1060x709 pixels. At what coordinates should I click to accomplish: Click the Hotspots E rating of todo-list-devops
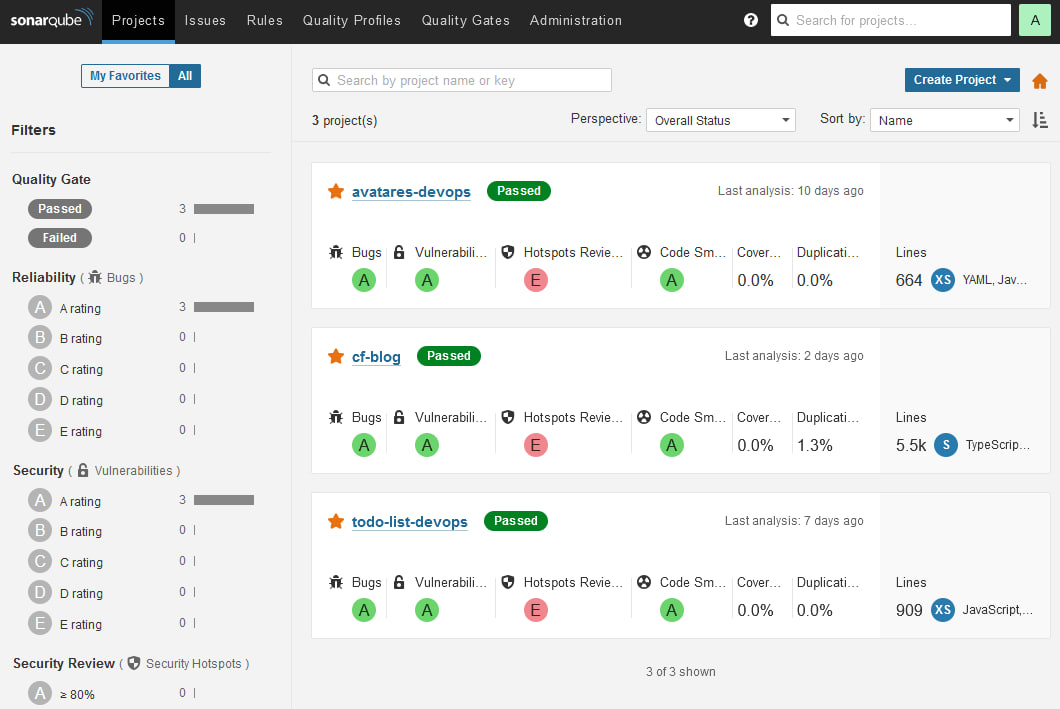point(535,610)
